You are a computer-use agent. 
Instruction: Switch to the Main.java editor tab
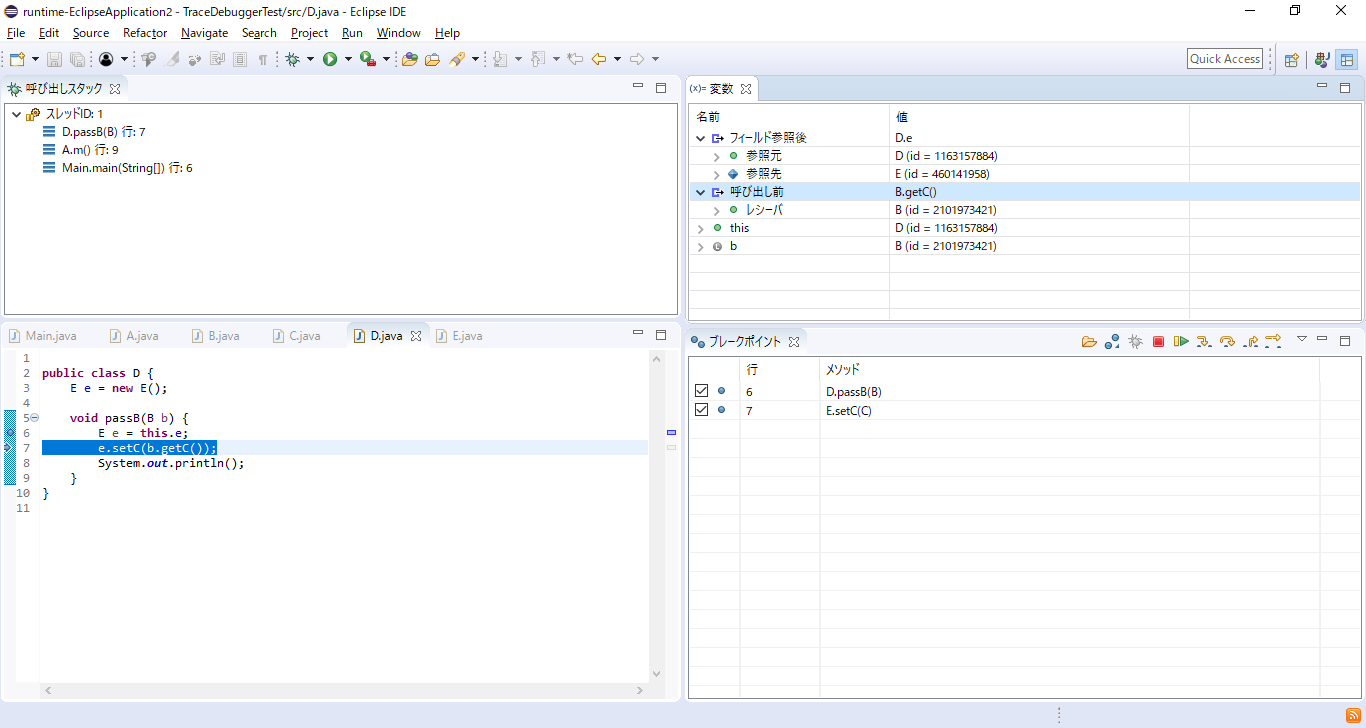point(50,336)
